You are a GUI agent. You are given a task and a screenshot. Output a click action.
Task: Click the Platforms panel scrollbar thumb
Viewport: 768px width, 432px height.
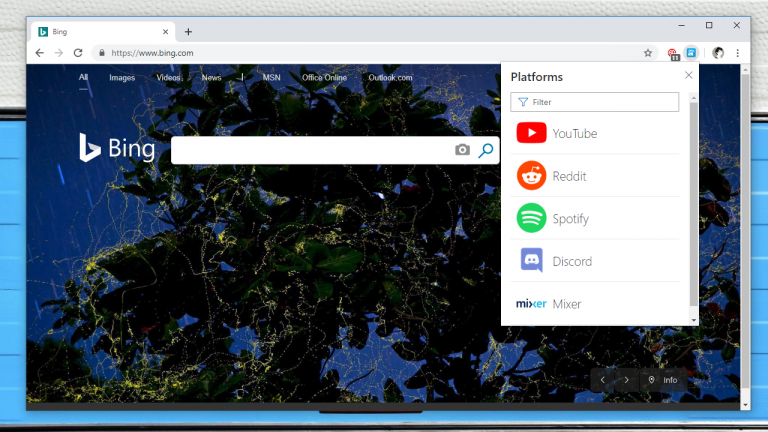694,205
